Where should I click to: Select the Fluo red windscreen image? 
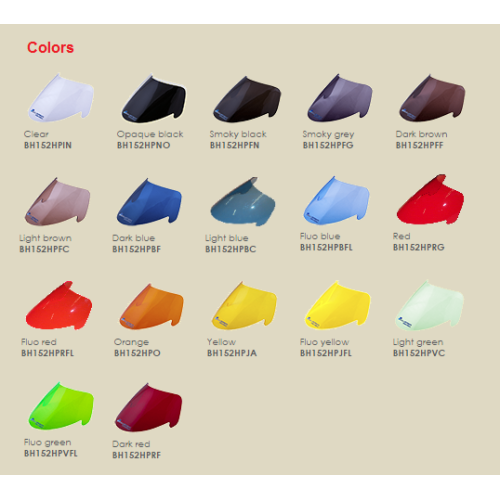point(59,306)
